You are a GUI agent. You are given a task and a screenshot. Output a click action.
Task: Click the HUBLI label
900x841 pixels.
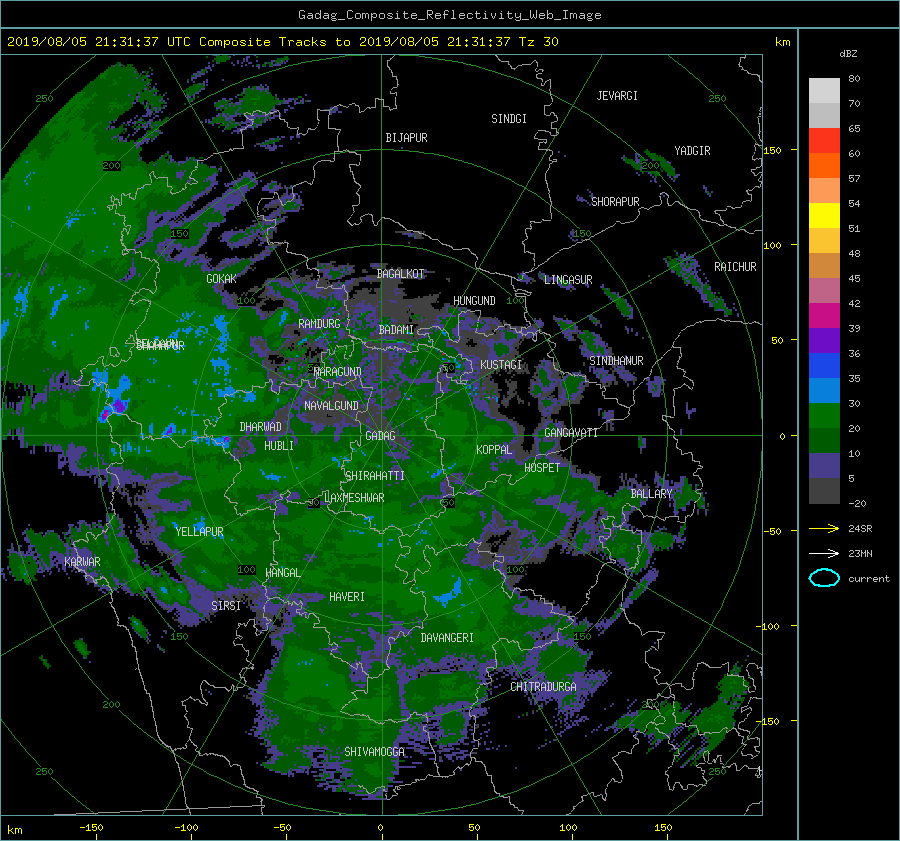click(279, 445)
